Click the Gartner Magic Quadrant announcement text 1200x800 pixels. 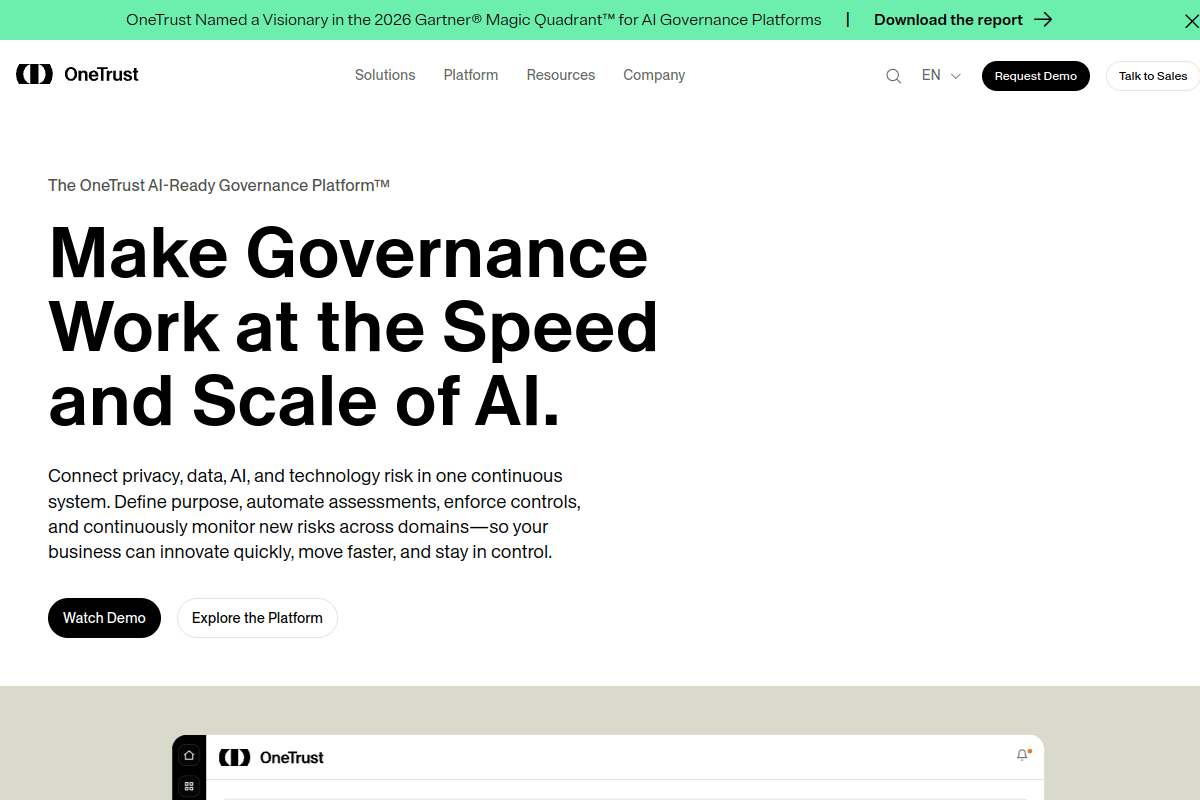(x=474, y=20)
